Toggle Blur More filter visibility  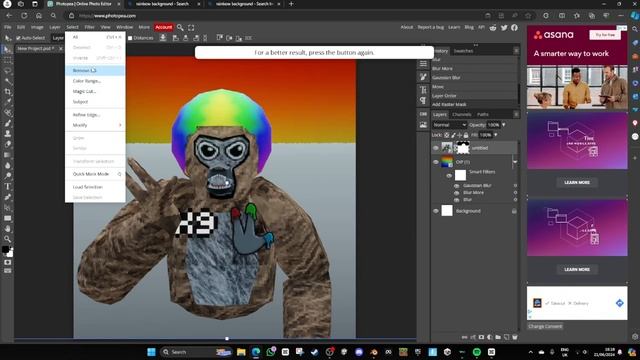point(456,193)
